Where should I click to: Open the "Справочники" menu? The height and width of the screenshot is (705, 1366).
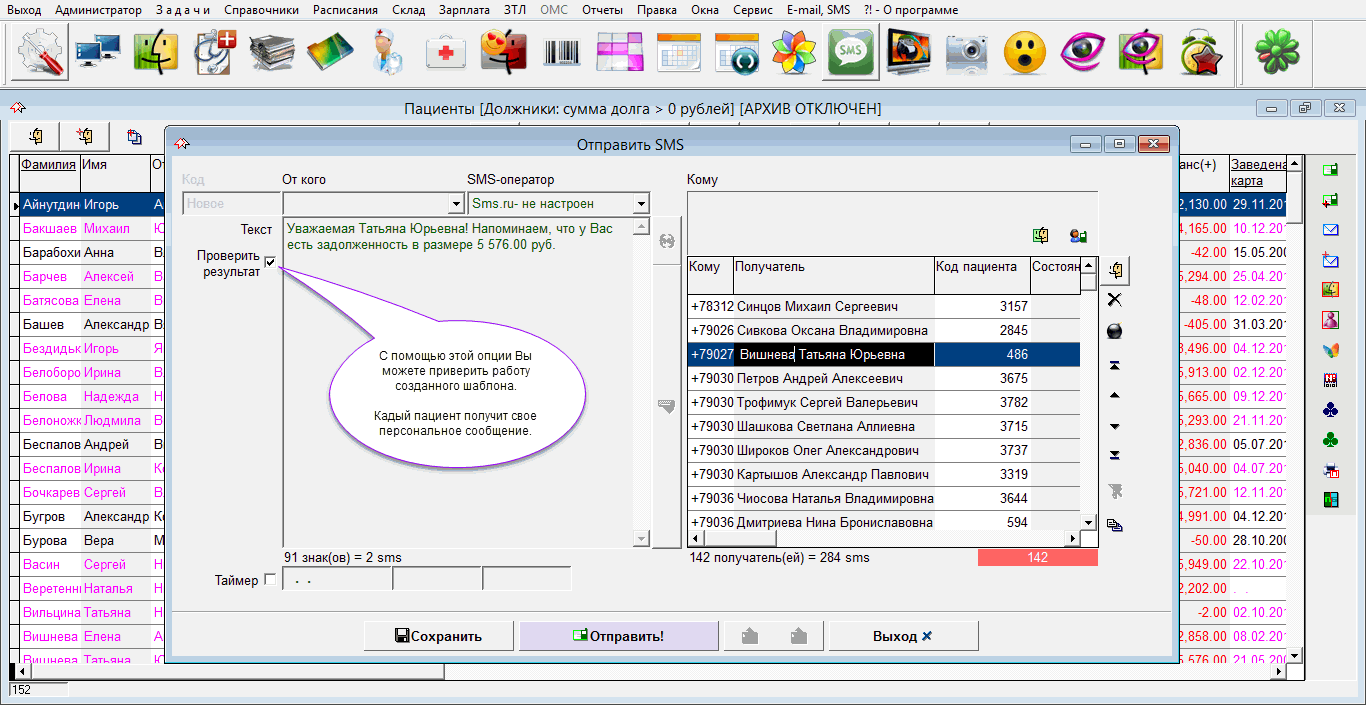(261, 10)
